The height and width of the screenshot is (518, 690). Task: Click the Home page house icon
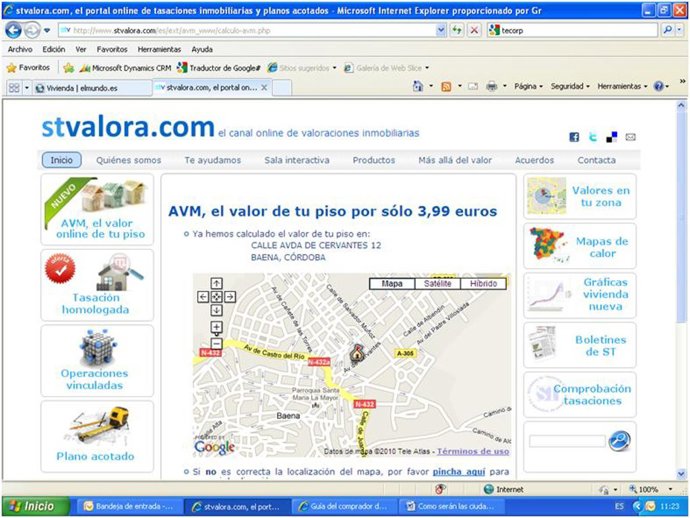point(418,86)
